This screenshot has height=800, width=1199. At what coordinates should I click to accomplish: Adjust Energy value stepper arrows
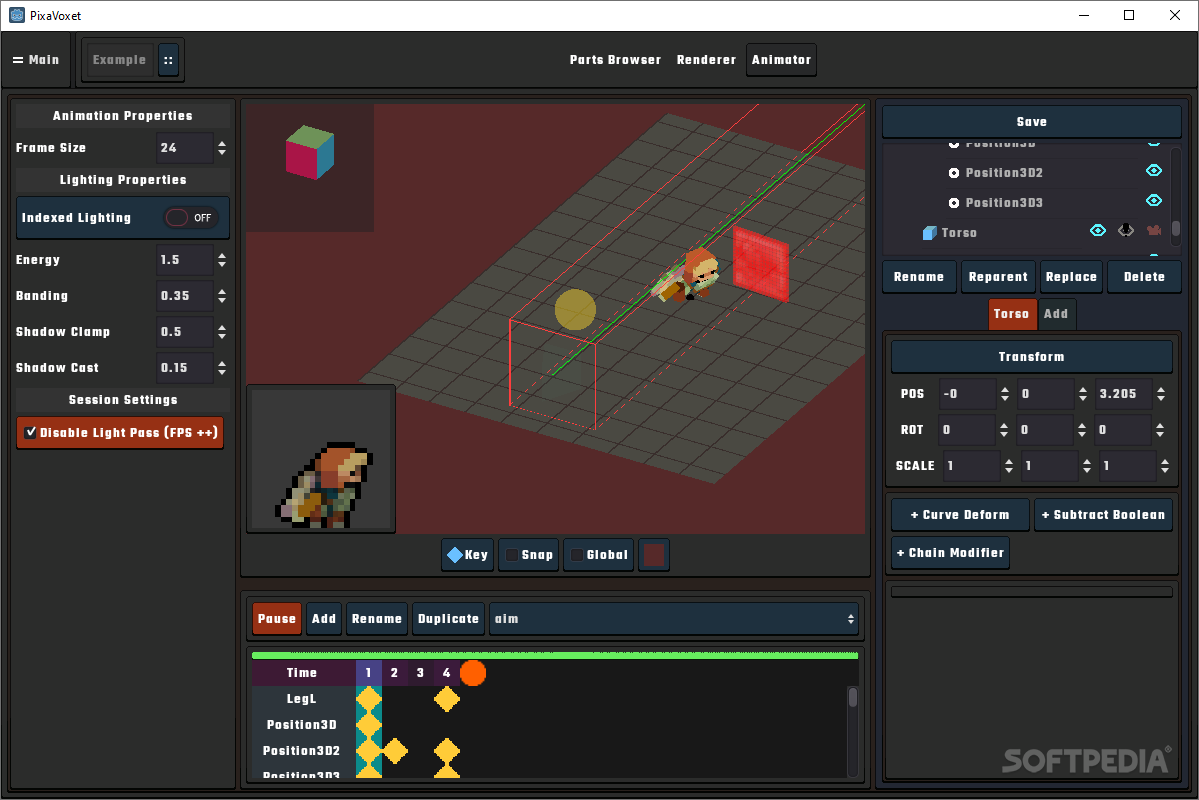click(222, 260)
